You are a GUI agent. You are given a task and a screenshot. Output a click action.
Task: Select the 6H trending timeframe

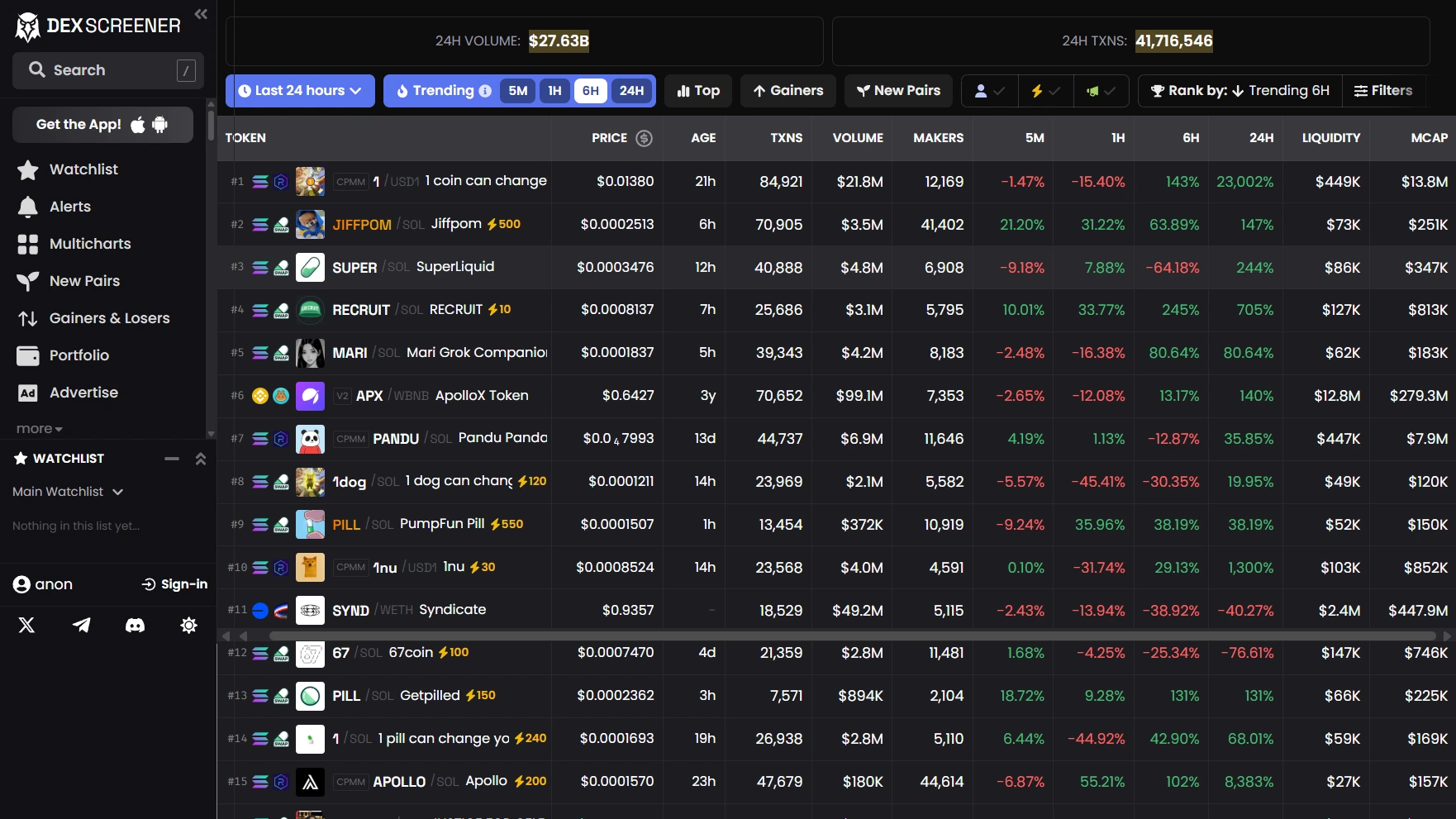[590, 91]
